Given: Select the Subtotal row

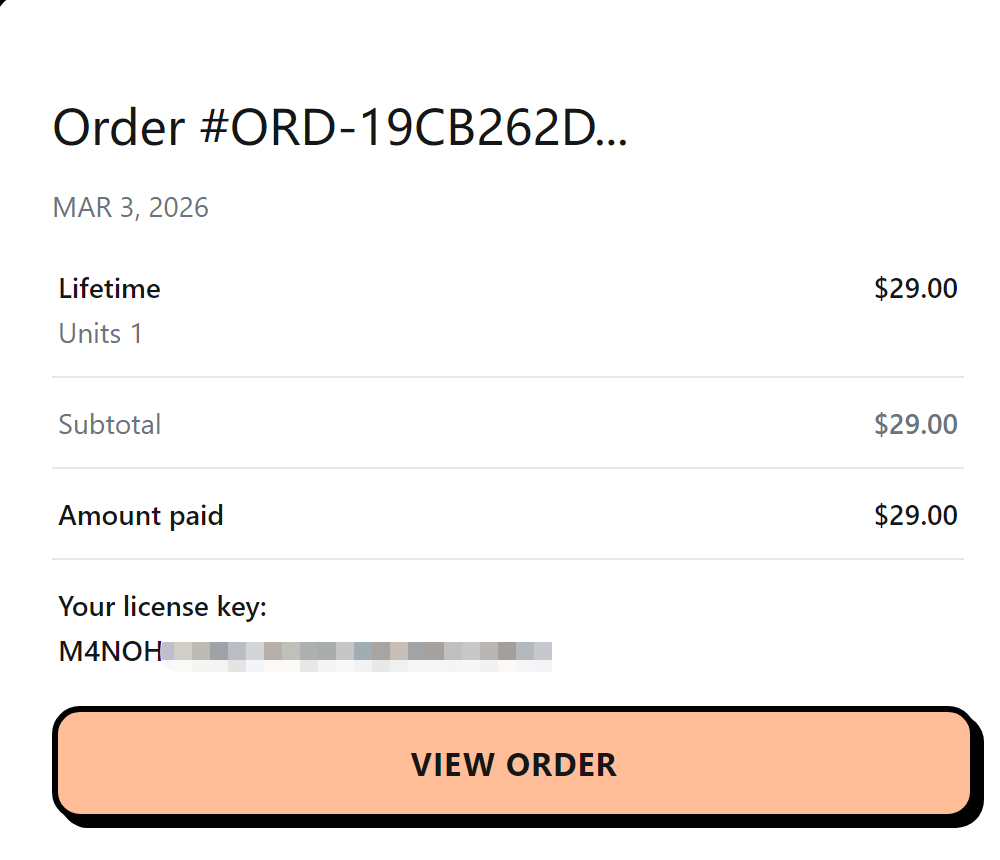Looking at the screenshot, I should [x=109, y=424].
